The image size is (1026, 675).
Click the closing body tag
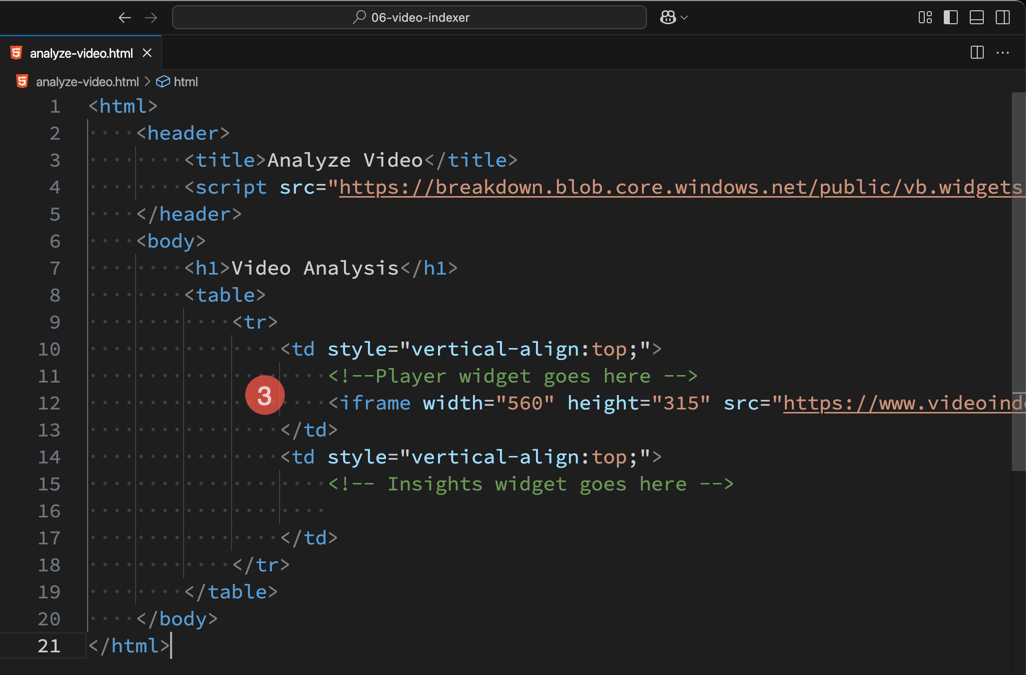point(177,619)
